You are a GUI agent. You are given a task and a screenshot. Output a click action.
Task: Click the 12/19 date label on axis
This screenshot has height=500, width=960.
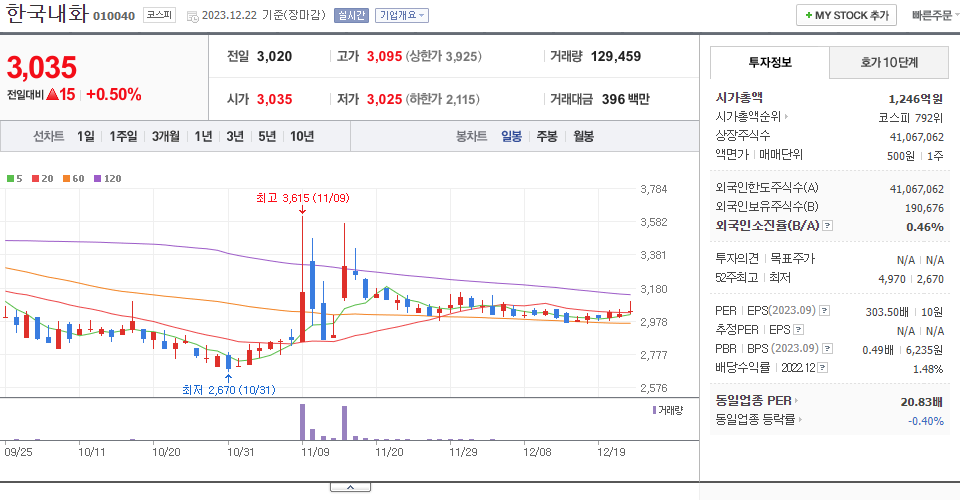(x=612, y=452)
